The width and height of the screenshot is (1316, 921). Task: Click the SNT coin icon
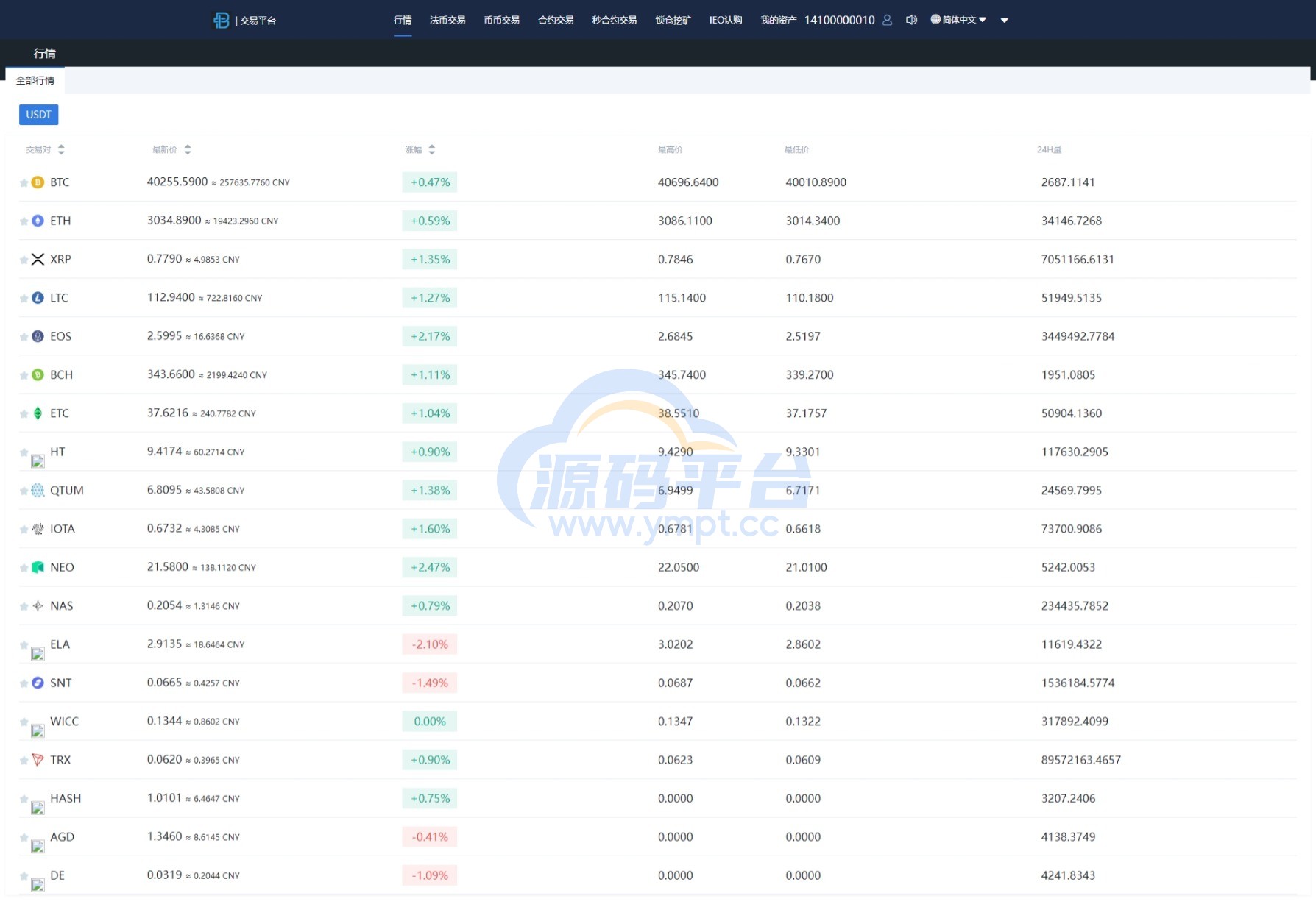point(38,683)
